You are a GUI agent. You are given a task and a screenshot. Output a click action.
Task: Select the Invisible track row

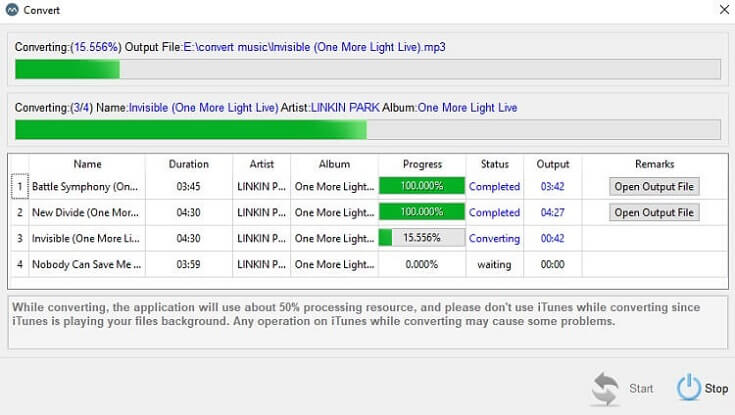pyautogui.click(x=86, y=238)
